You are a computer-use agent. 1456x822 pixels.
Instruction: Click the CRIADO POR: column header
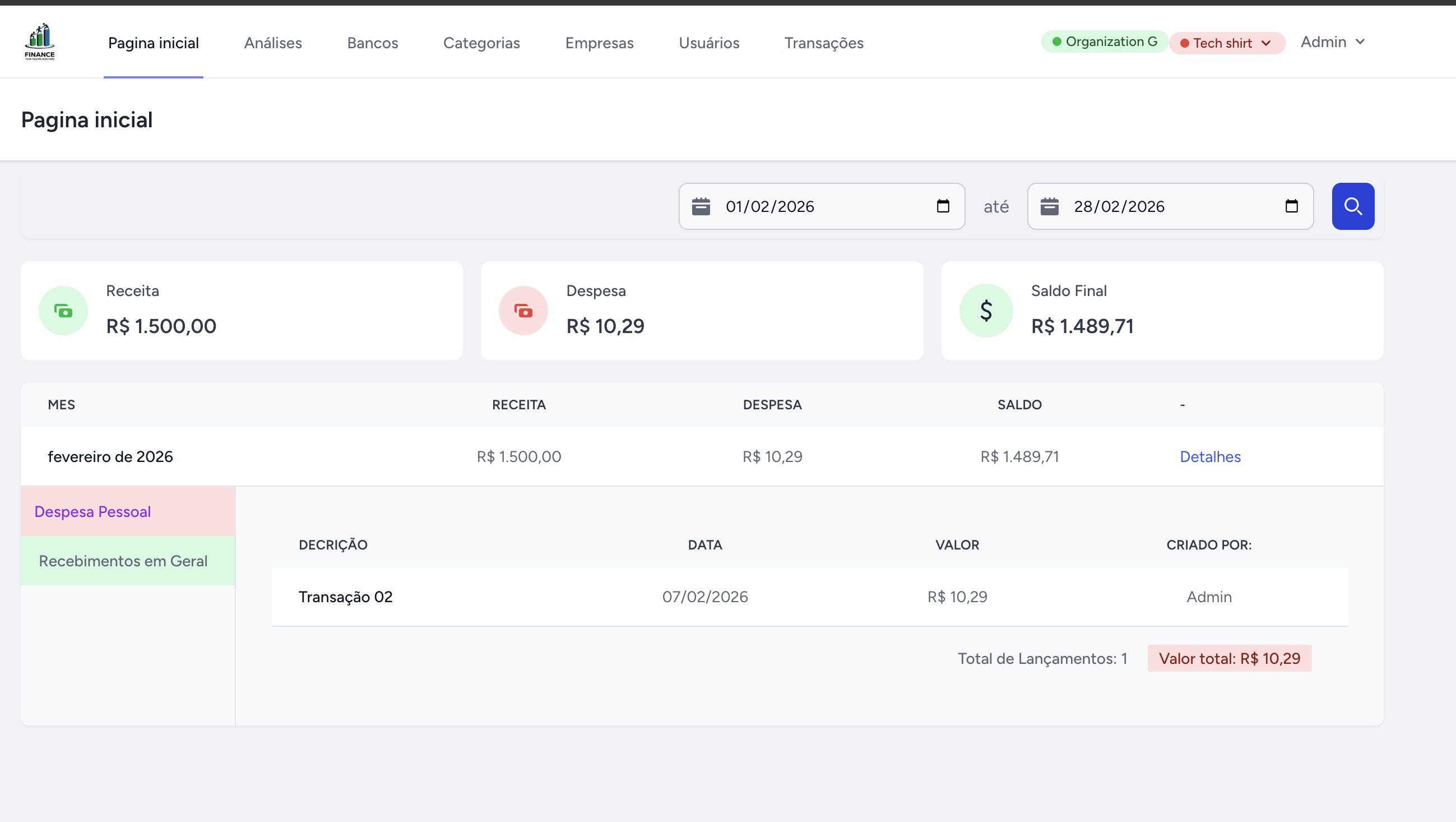click(1209, 545)
